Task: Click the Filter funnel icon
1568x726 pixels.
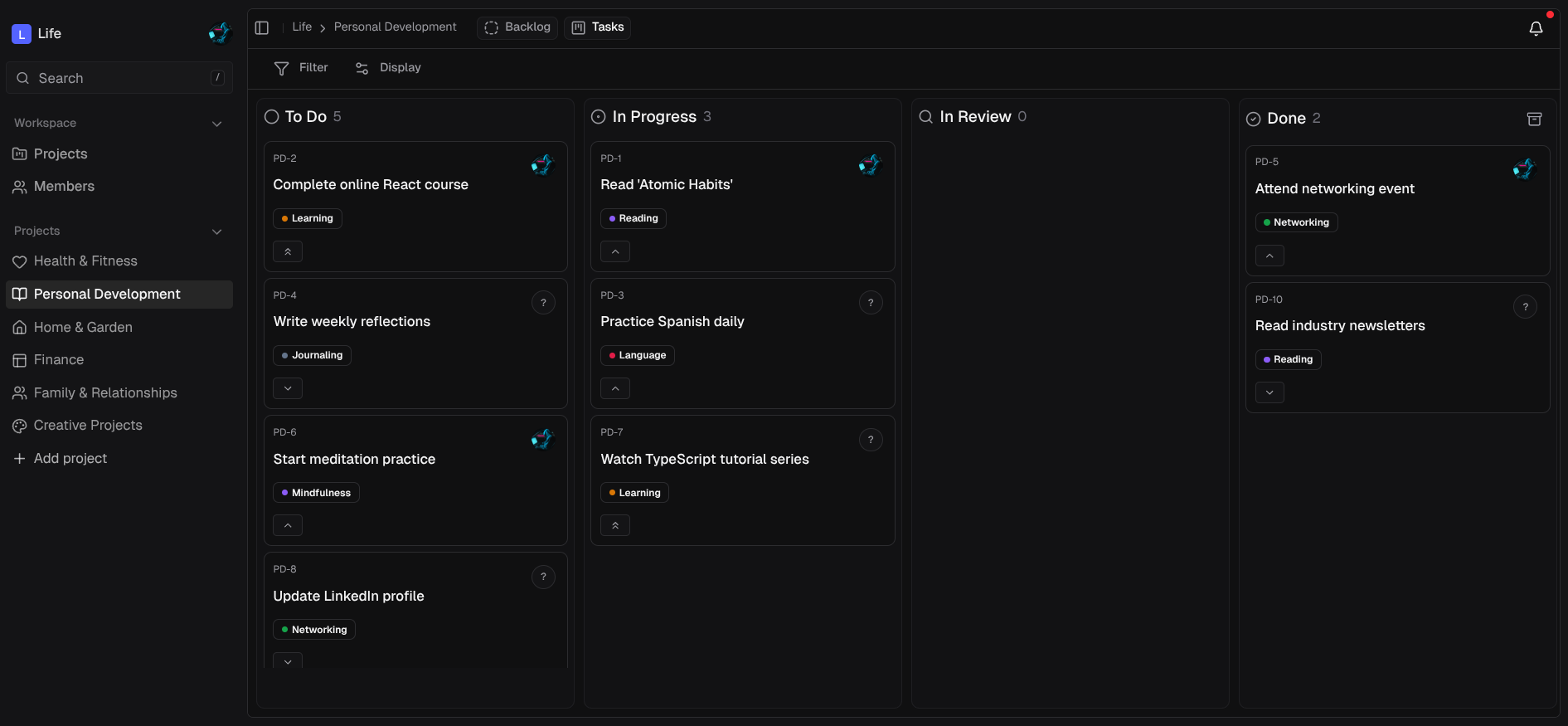Action: [x=282, y=68]
